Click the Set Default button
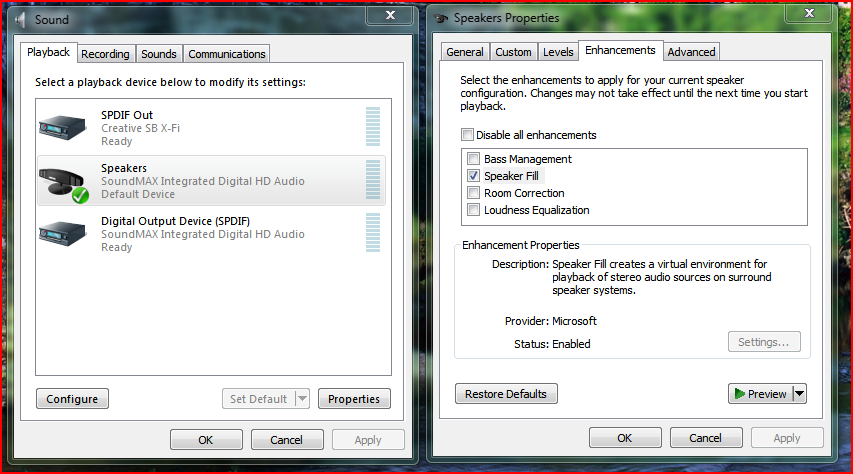Viewport: 853px width, 474px height. [x=258, y=399]
